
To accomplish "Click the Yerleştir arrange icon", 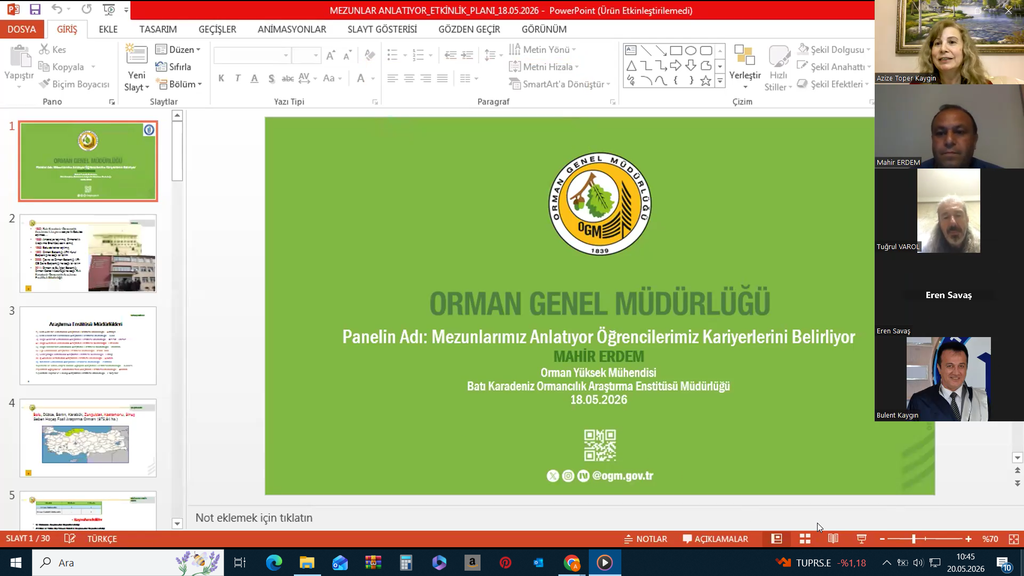I will pos(744,67).
